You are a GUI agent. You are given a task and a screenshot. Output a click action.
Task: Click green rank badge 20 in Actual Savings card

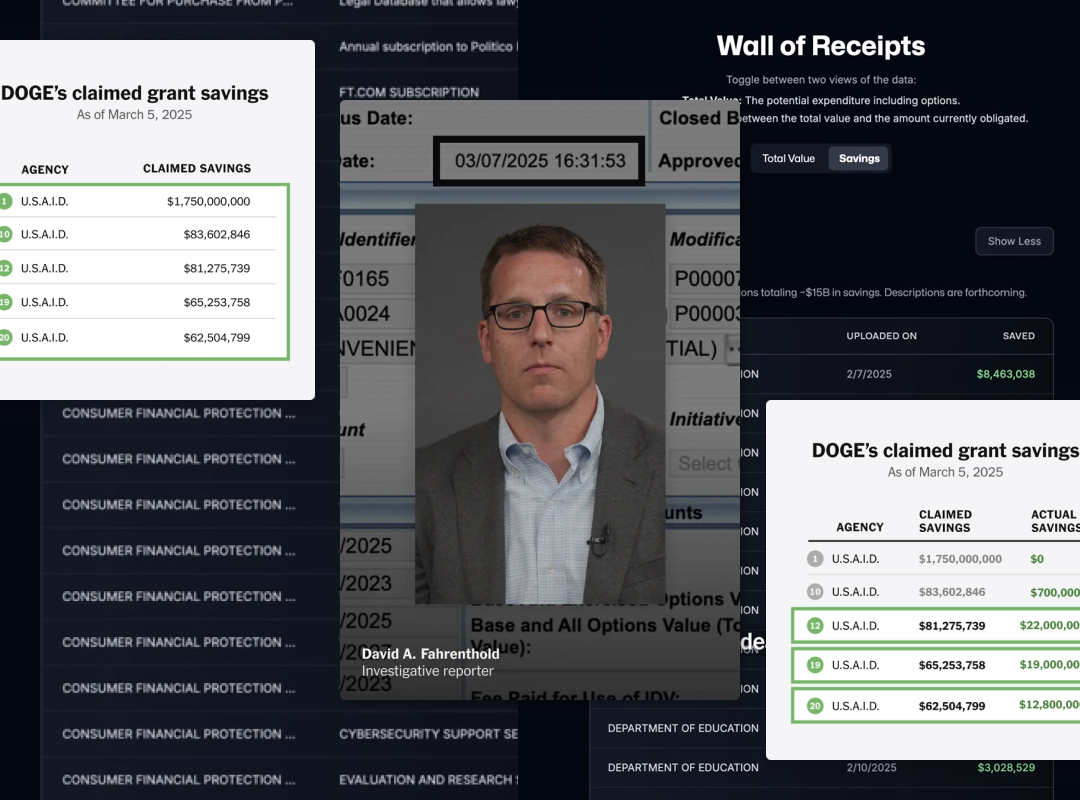(x=815, y=706)
